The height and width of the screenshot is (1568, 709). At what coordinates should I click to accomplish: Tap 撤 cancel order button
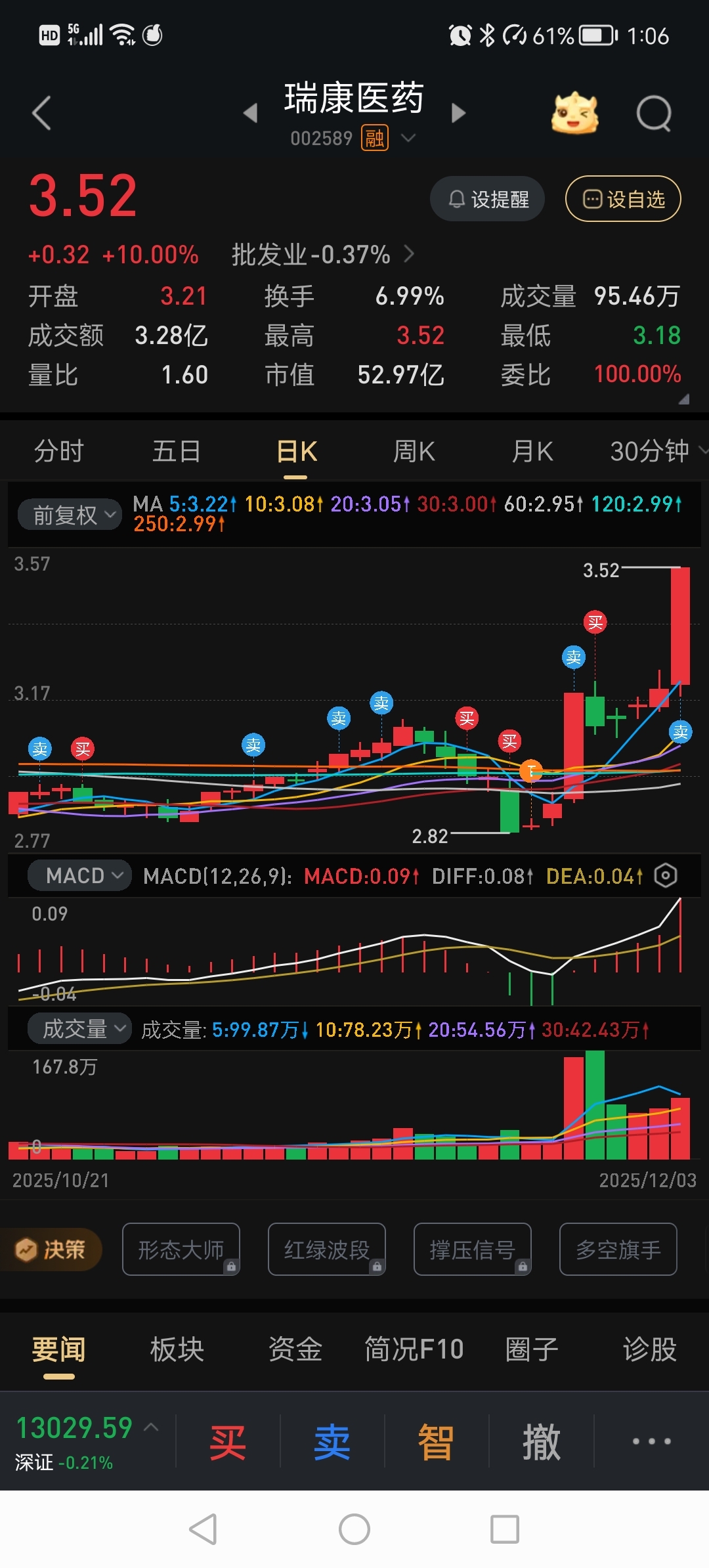pyautogui.click(x=542, y=1442)
